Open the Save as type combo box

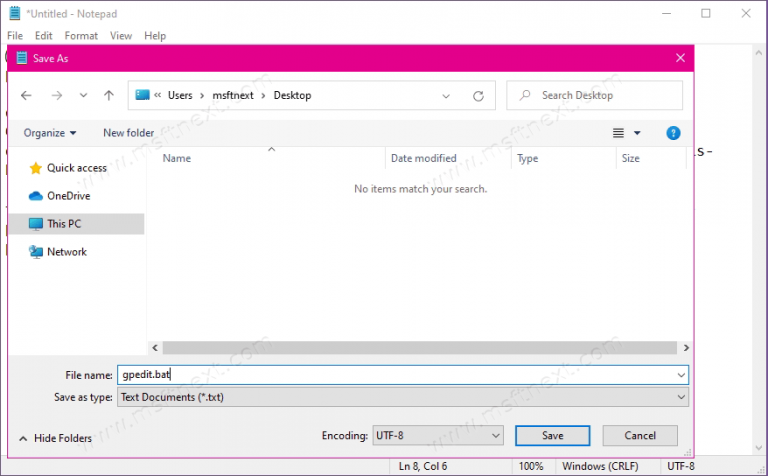(403, 397)
